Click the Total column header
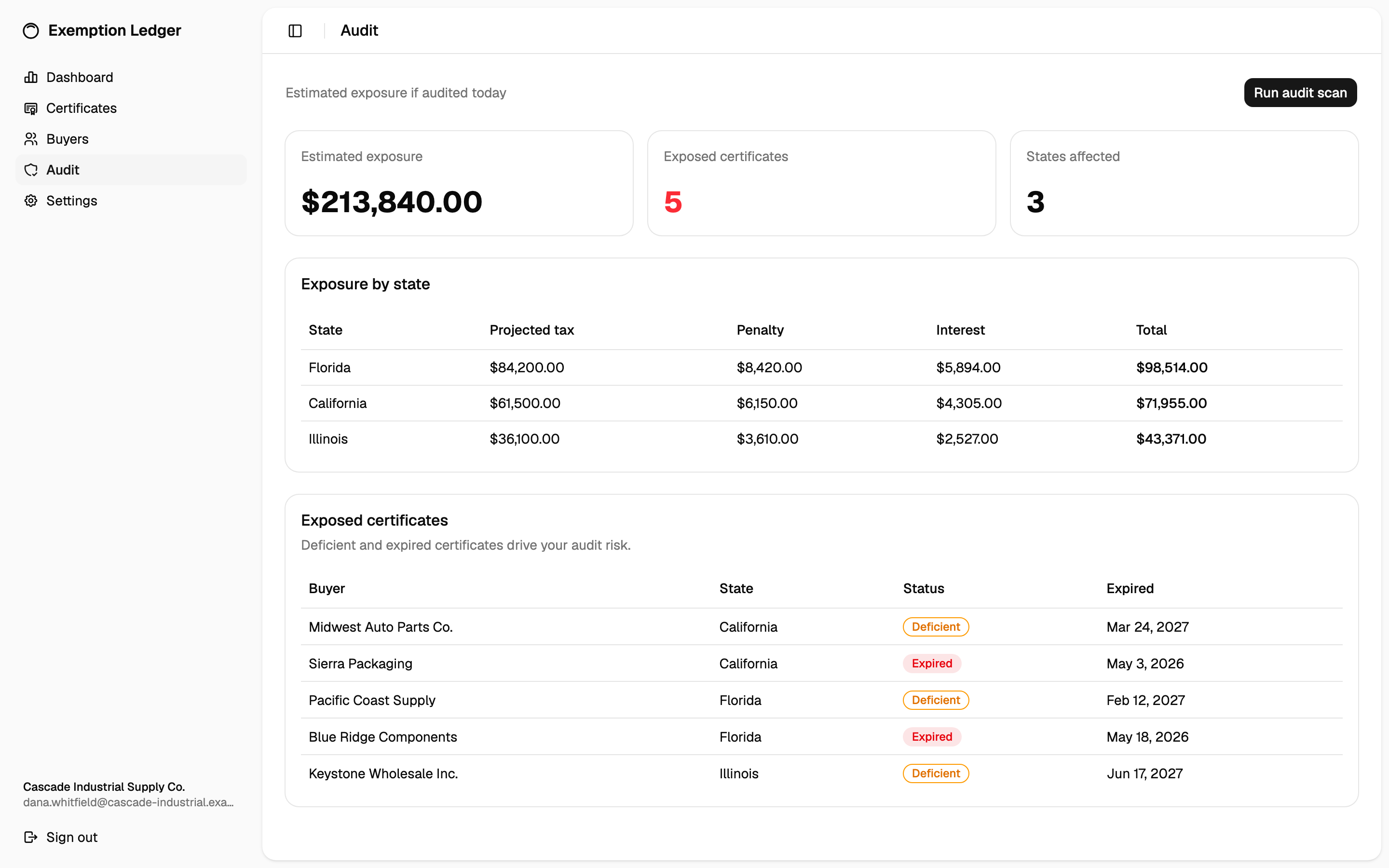1389x868 pixels. click(1151, 330)
